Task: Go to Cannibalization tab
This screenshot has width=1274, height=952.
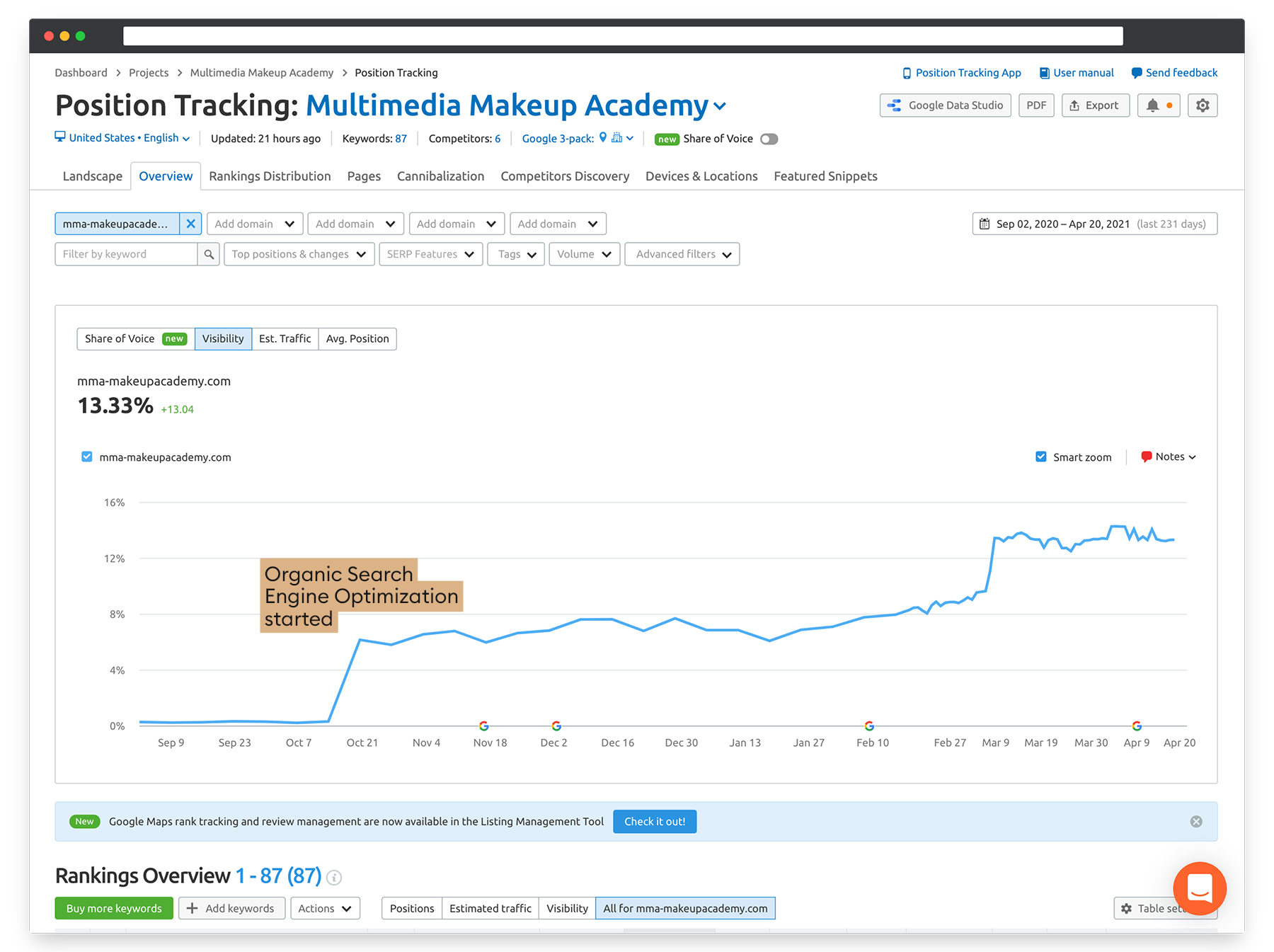Action: pyautogui.click(x=440, y=176)
